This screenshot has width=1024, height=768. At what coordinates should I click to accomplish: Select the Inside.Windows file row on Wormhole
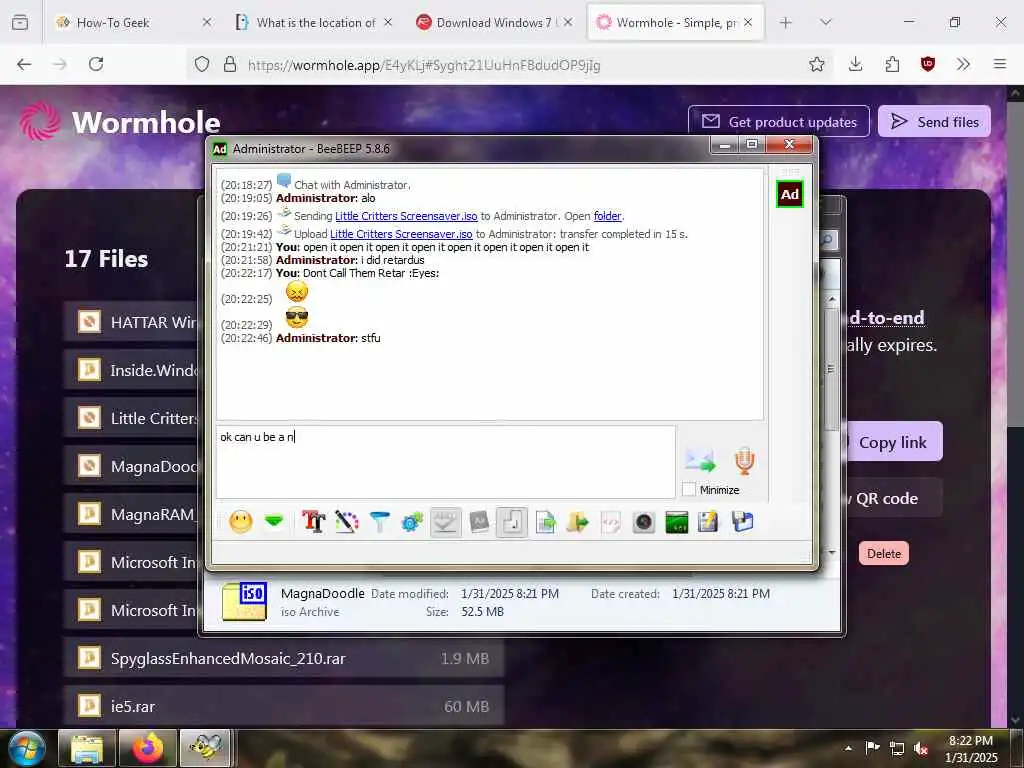[131, 370]
